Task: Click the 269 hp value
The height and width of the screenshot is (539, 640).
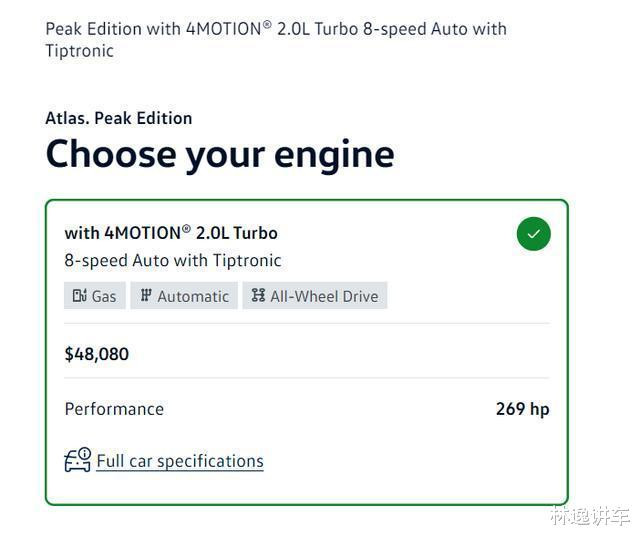Action: click(x=522, y=409)
